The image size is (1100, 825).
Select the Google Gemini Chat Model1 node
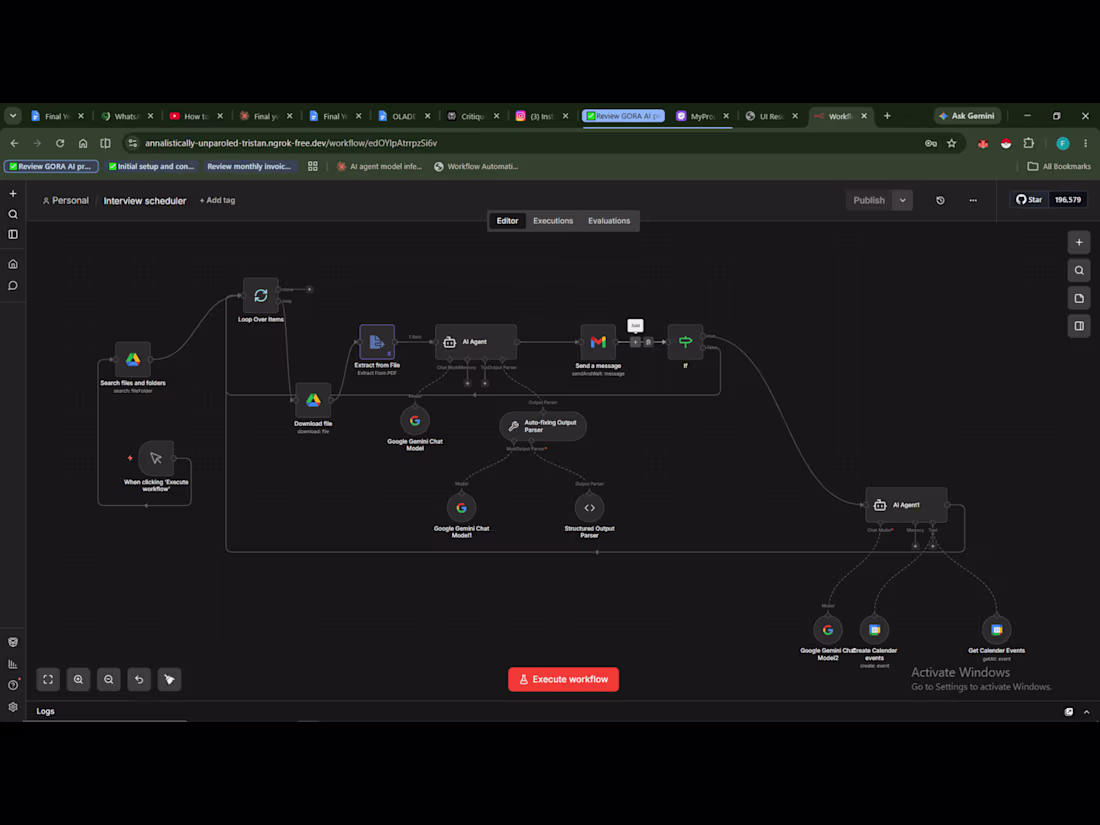[461, 508]
